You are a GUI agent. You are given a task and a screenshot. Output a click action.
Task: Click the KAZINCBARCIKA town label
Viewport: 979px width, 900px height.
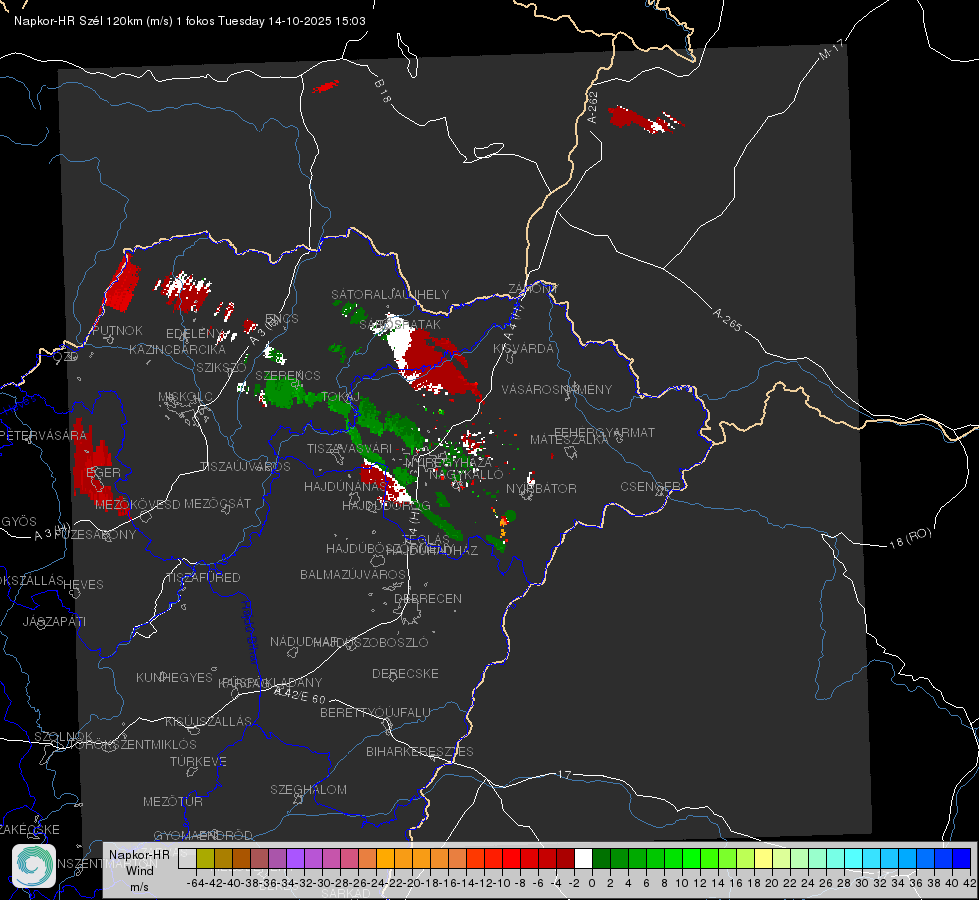click(177, 349)
